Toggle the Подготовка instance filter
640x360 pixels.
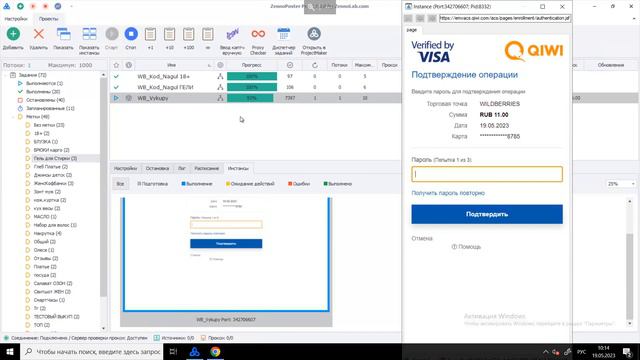tap(153, 184)
